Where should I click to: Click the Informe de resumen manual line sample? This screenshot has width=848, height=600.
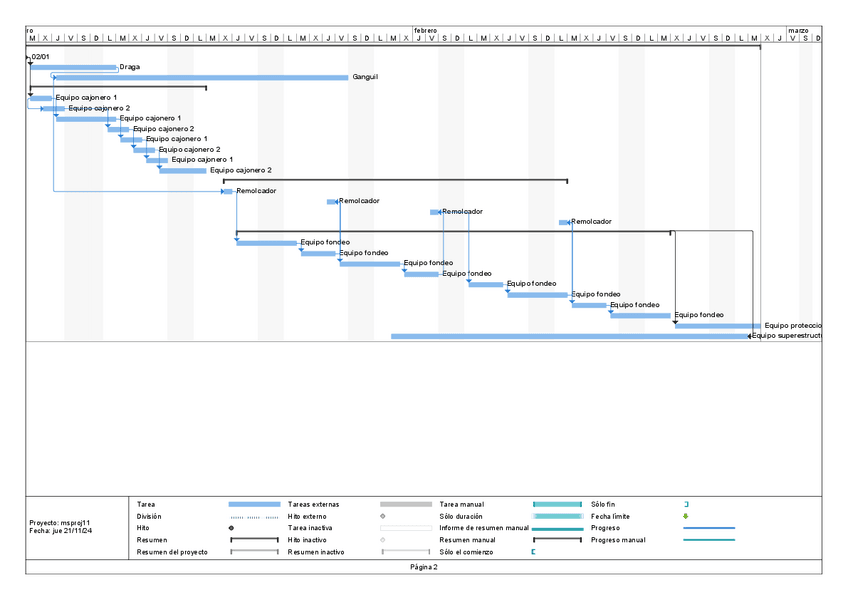coord(557,529)
